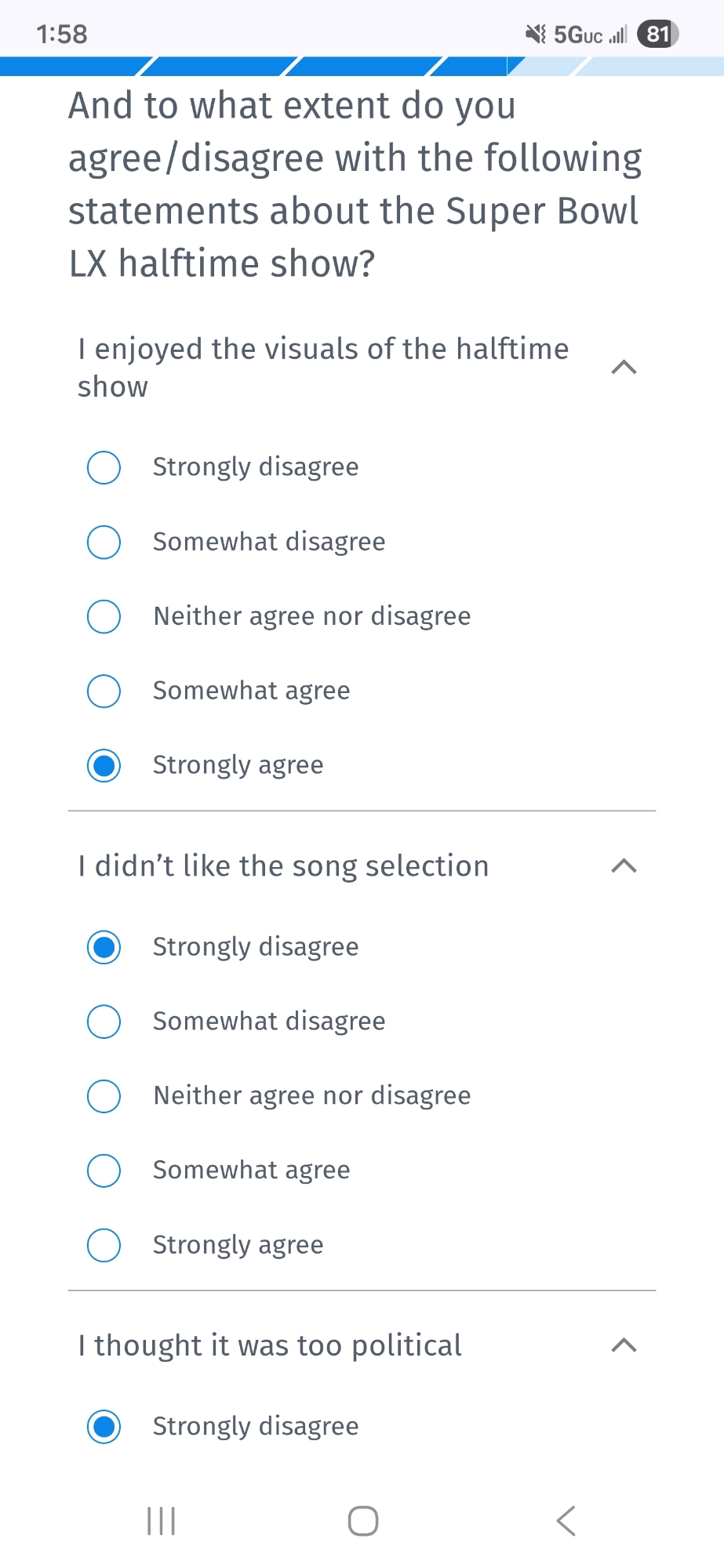The image size is (724, 1568).
Task: Tap the 'I thought it was too political' heading
Action: [x=270, y=1345]
